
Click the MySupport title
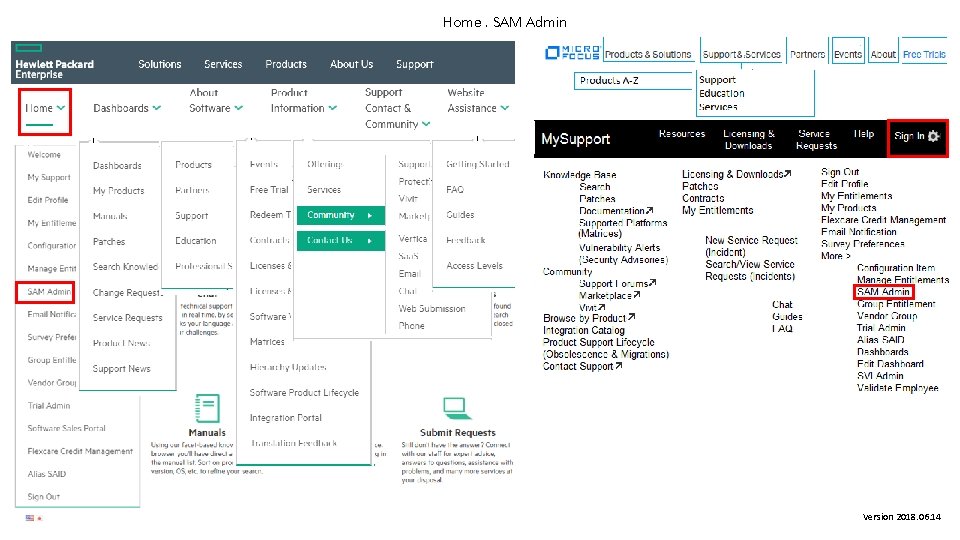[576, 139]
